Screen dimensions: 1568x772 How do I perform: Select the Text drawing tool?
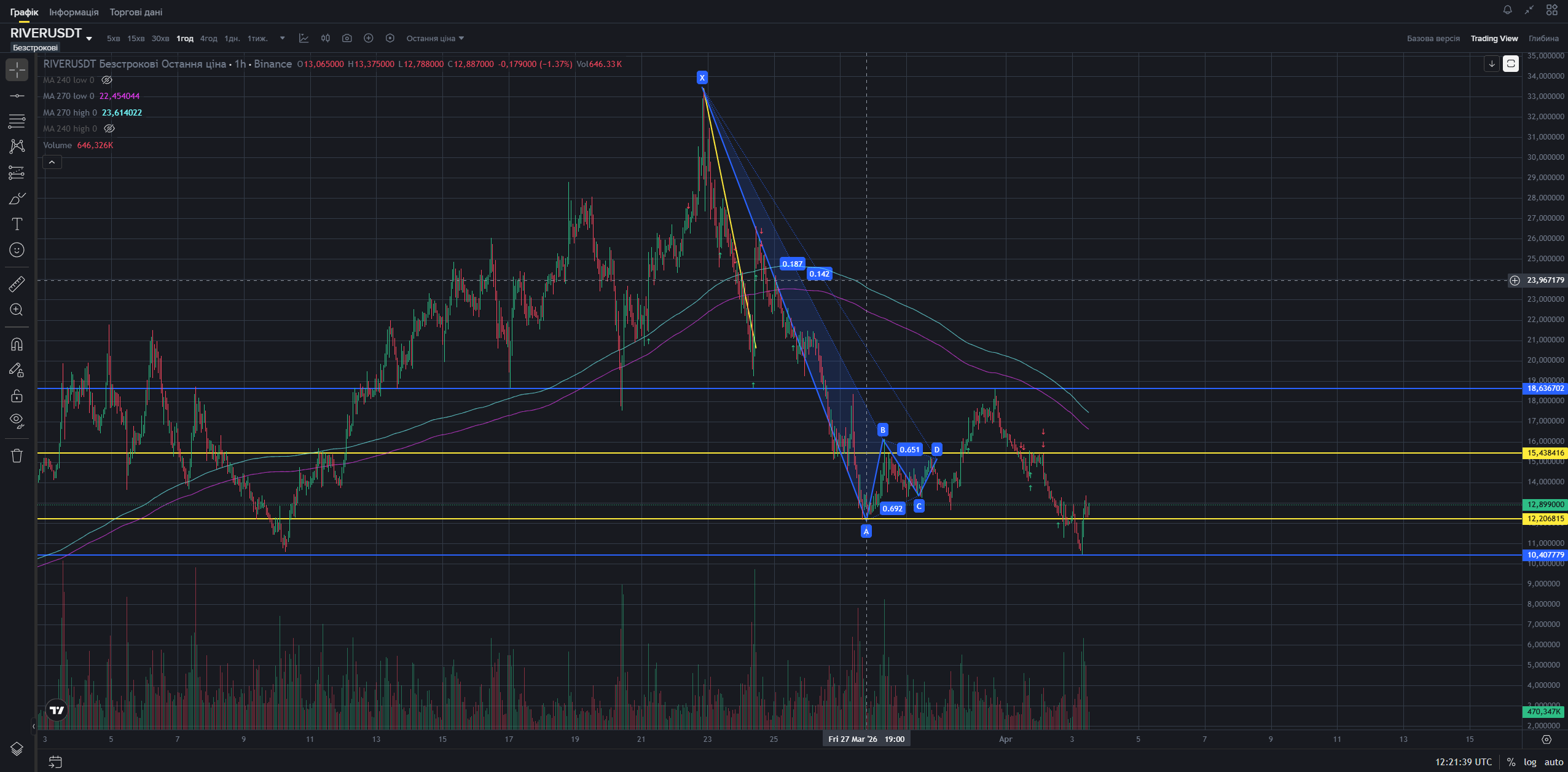click(x=17, y=224)
